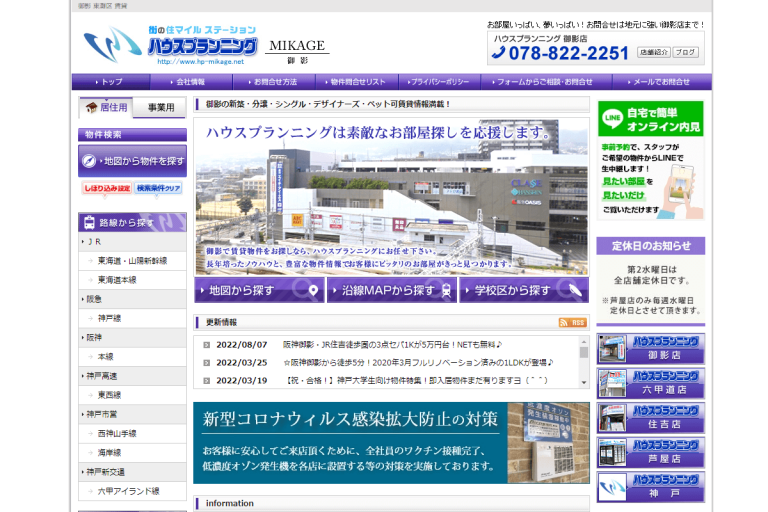
Task: Select 六甲アイランド線 line
Action: click(x=132, y=491)
